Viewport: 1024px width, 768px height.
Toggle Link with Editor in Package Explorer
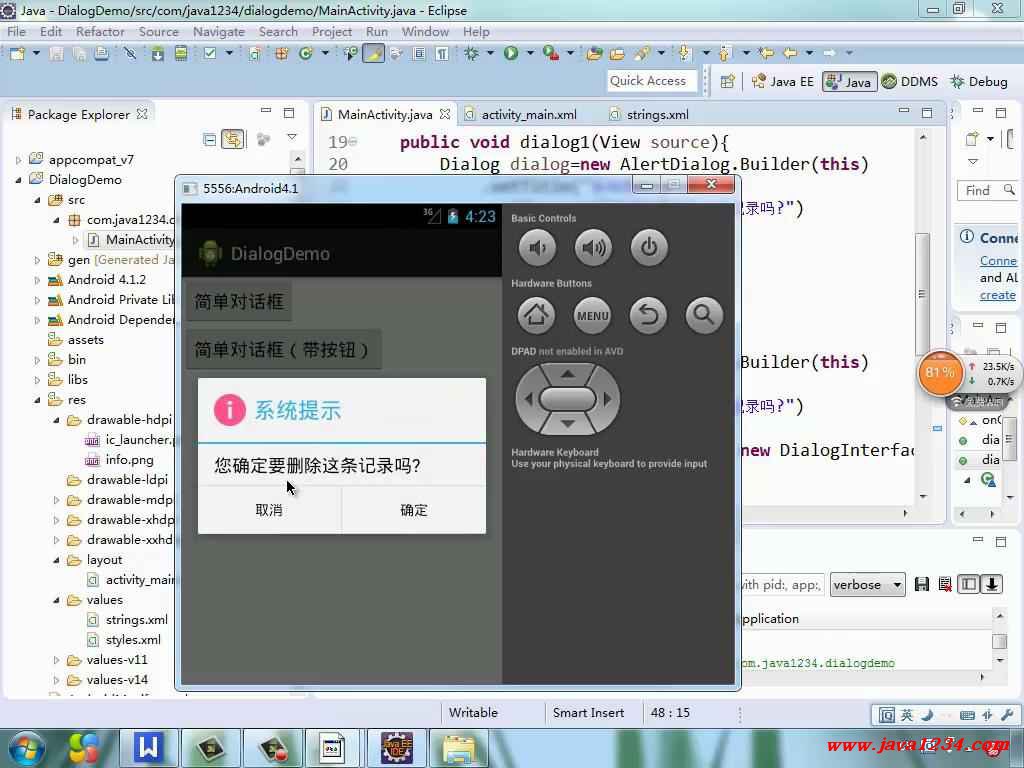pos(233,140)
